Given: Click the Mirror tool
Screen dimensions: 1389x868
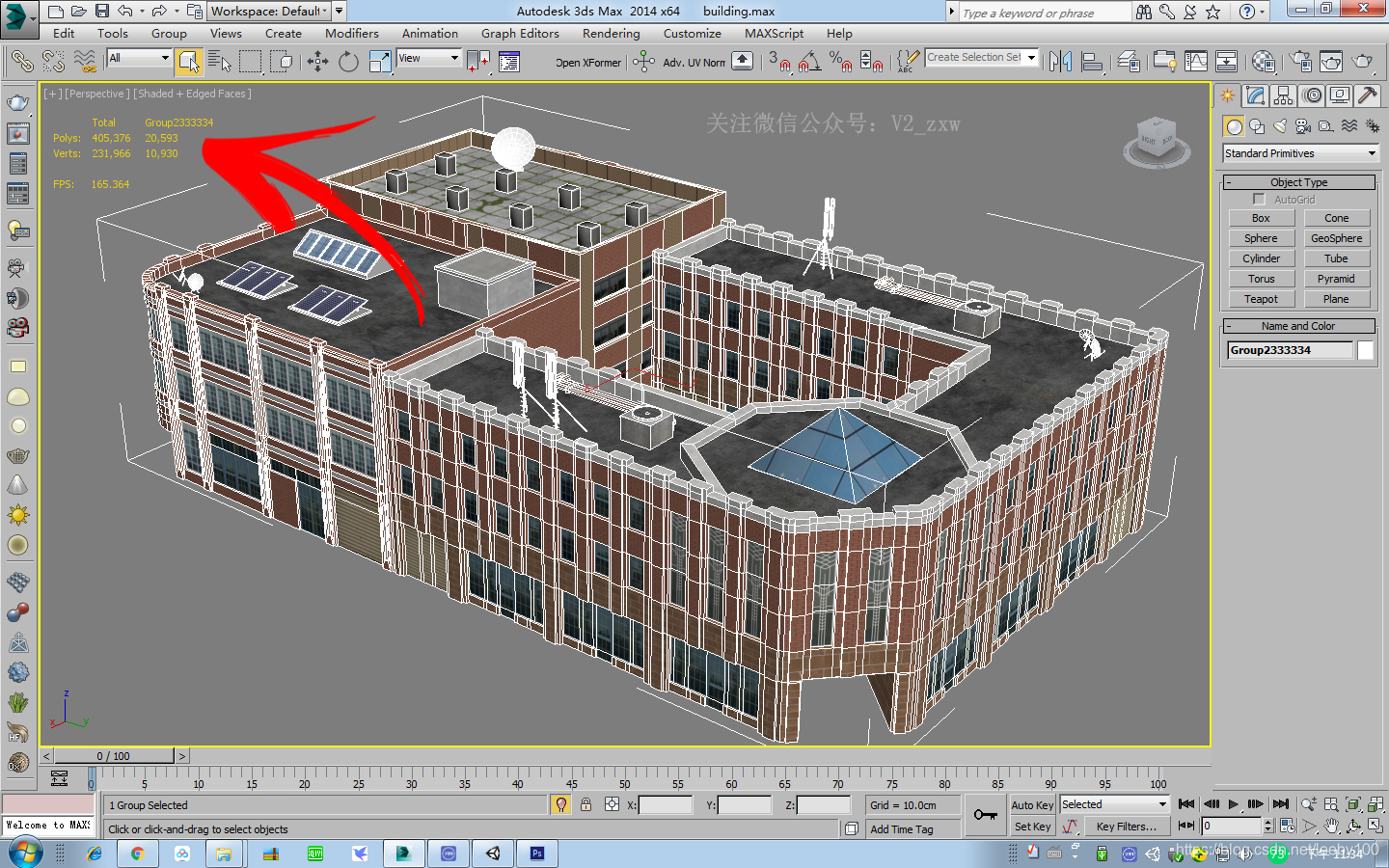Looking at the screenshot, I should point(1061,62).
